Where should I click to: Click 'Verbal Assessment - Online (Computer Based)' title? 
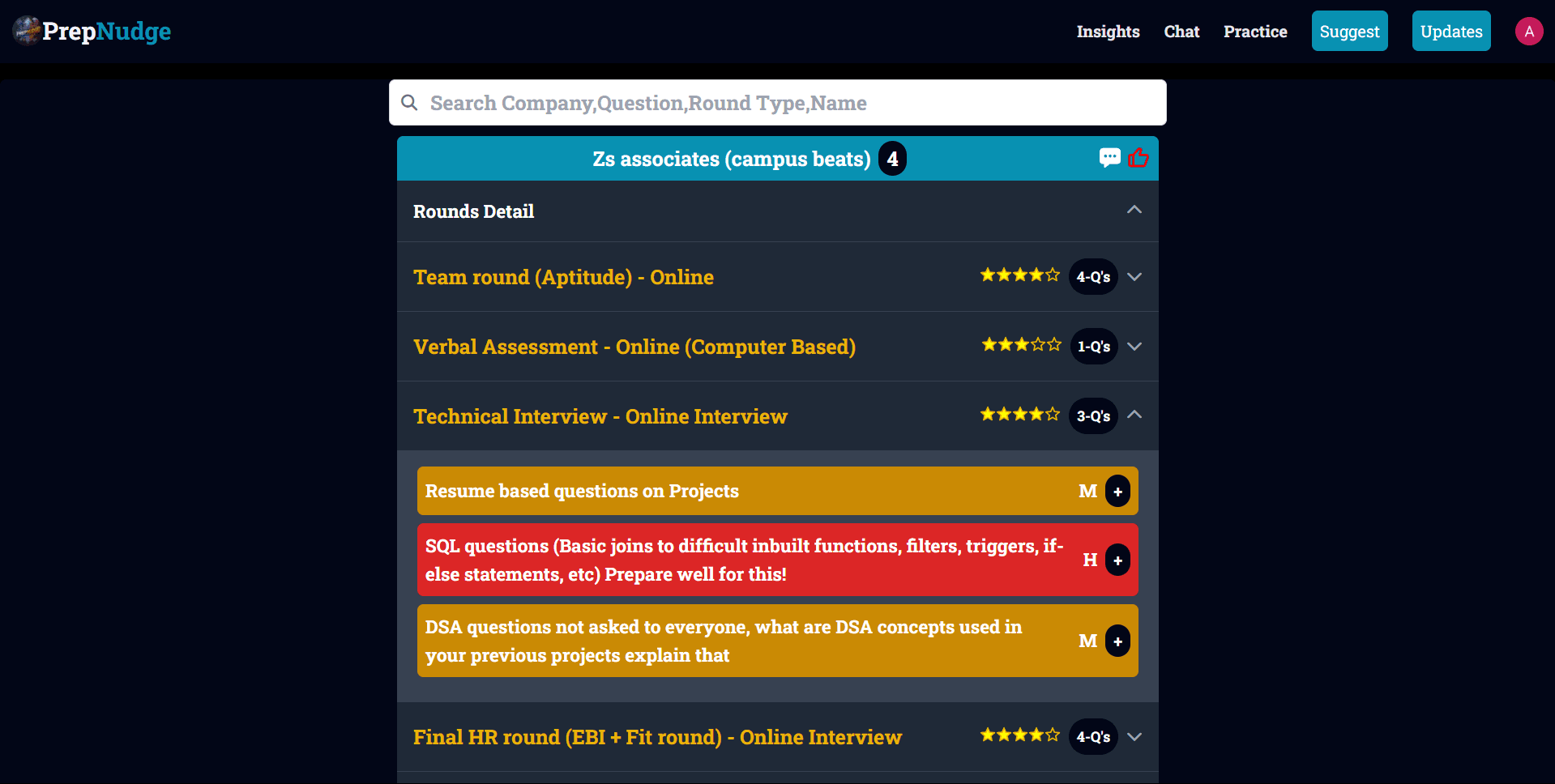tap(634, 347)
